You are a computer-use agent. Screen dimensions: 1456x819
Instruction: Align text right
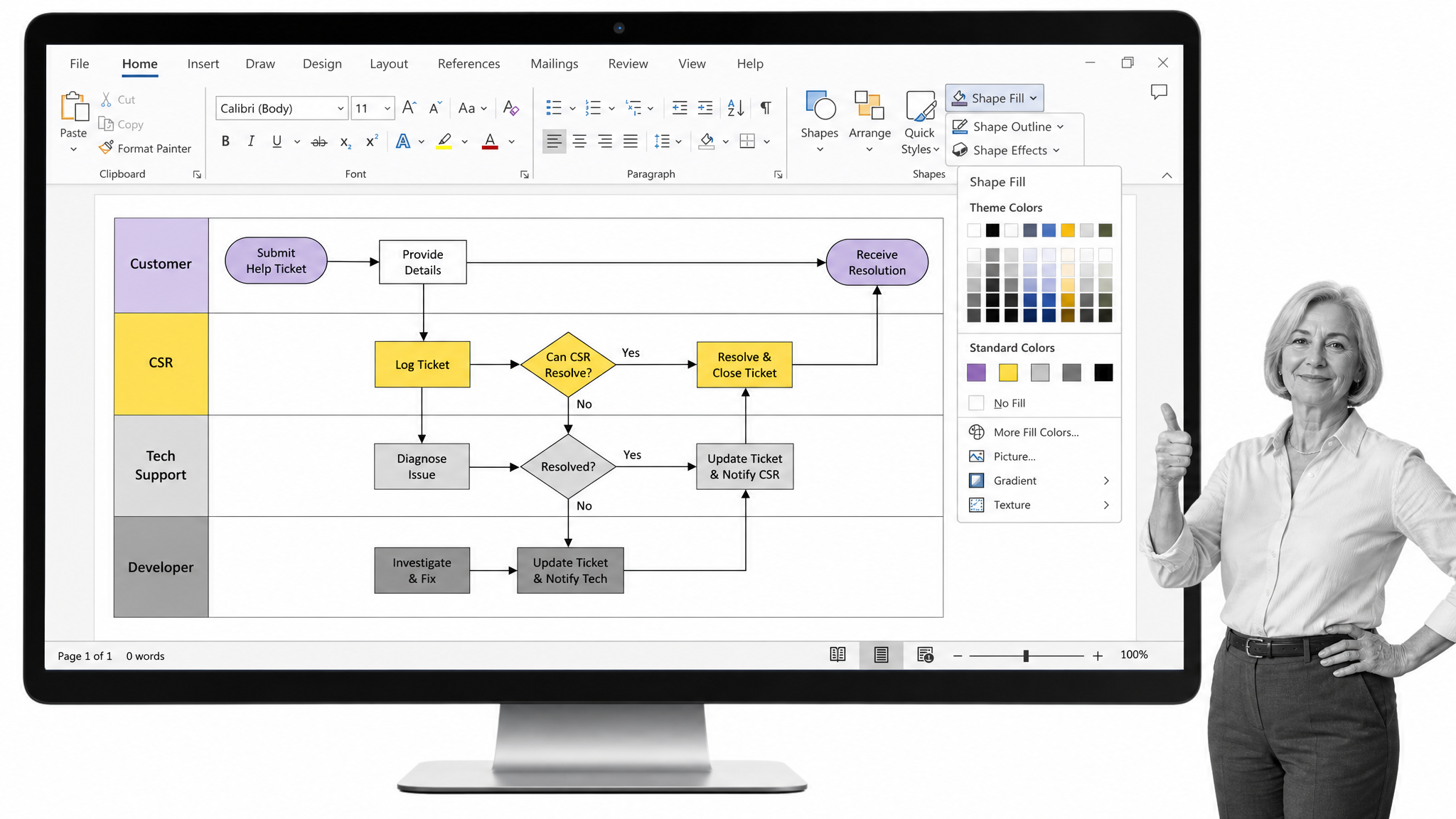click(x=605, y=141)
